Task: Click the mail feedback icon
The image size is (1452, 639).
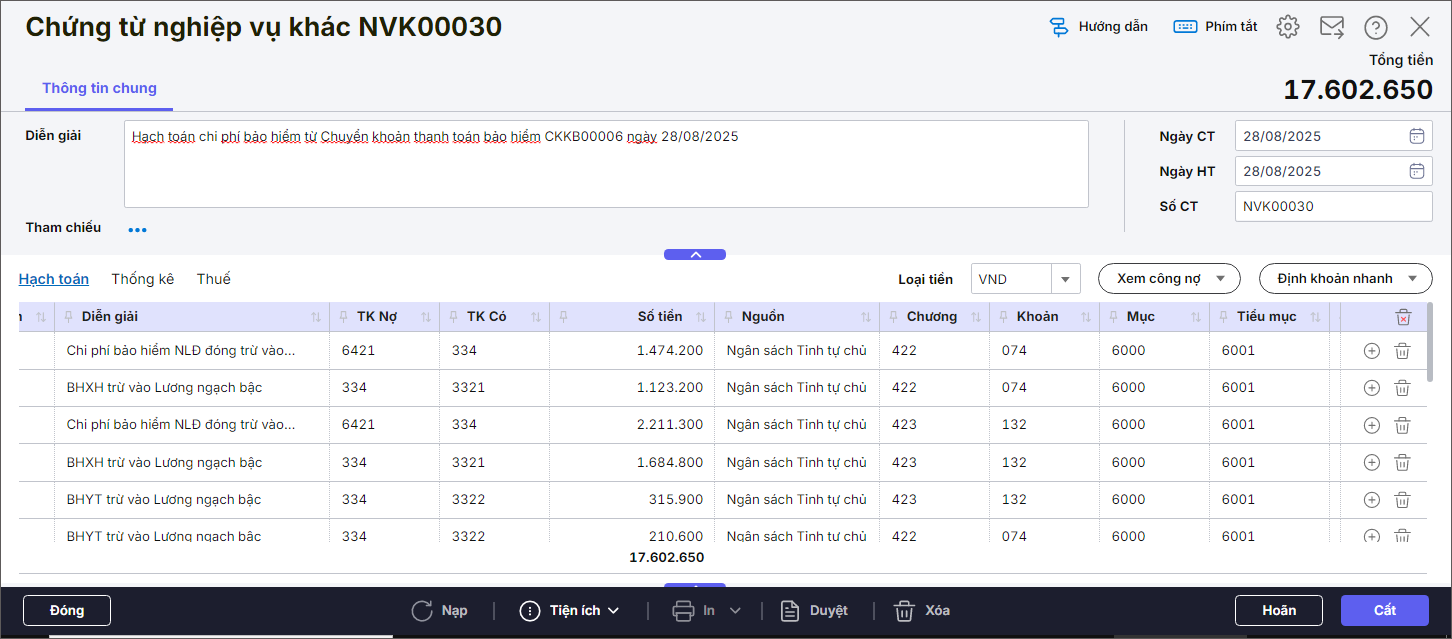Action: click(1332, 27)
